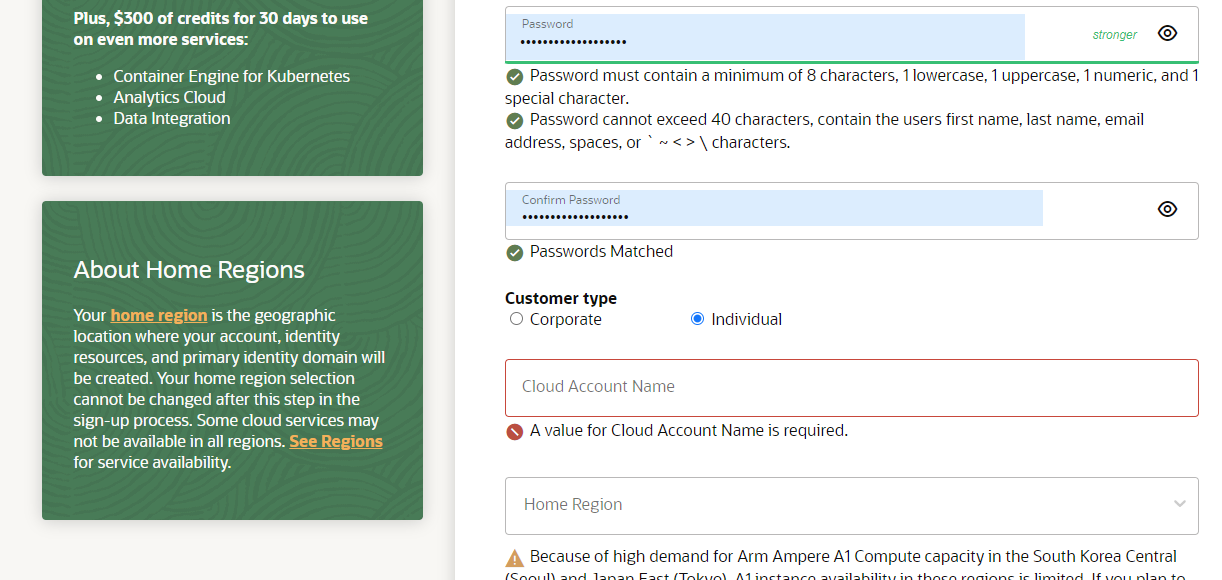This screenshot has width=1222, height=580.
Task: Click the About Home Regions heading
Action: [188, 269]
